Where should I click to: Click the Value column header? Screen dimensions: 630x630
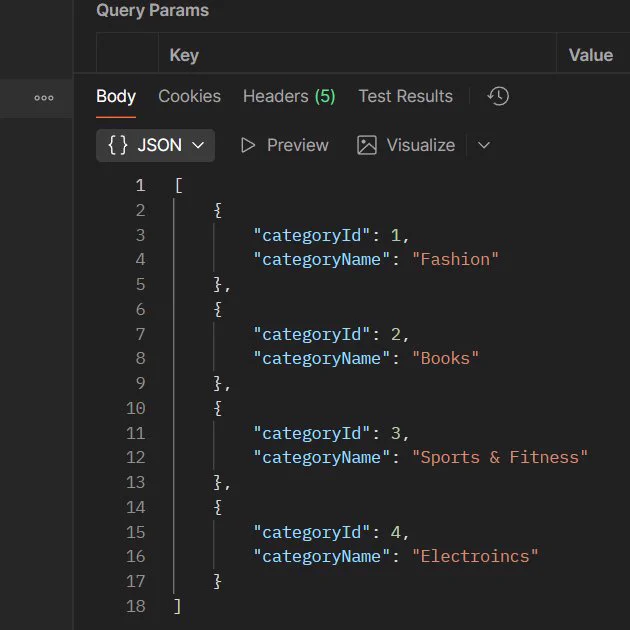pyautogui.click(x=591, y=55)
